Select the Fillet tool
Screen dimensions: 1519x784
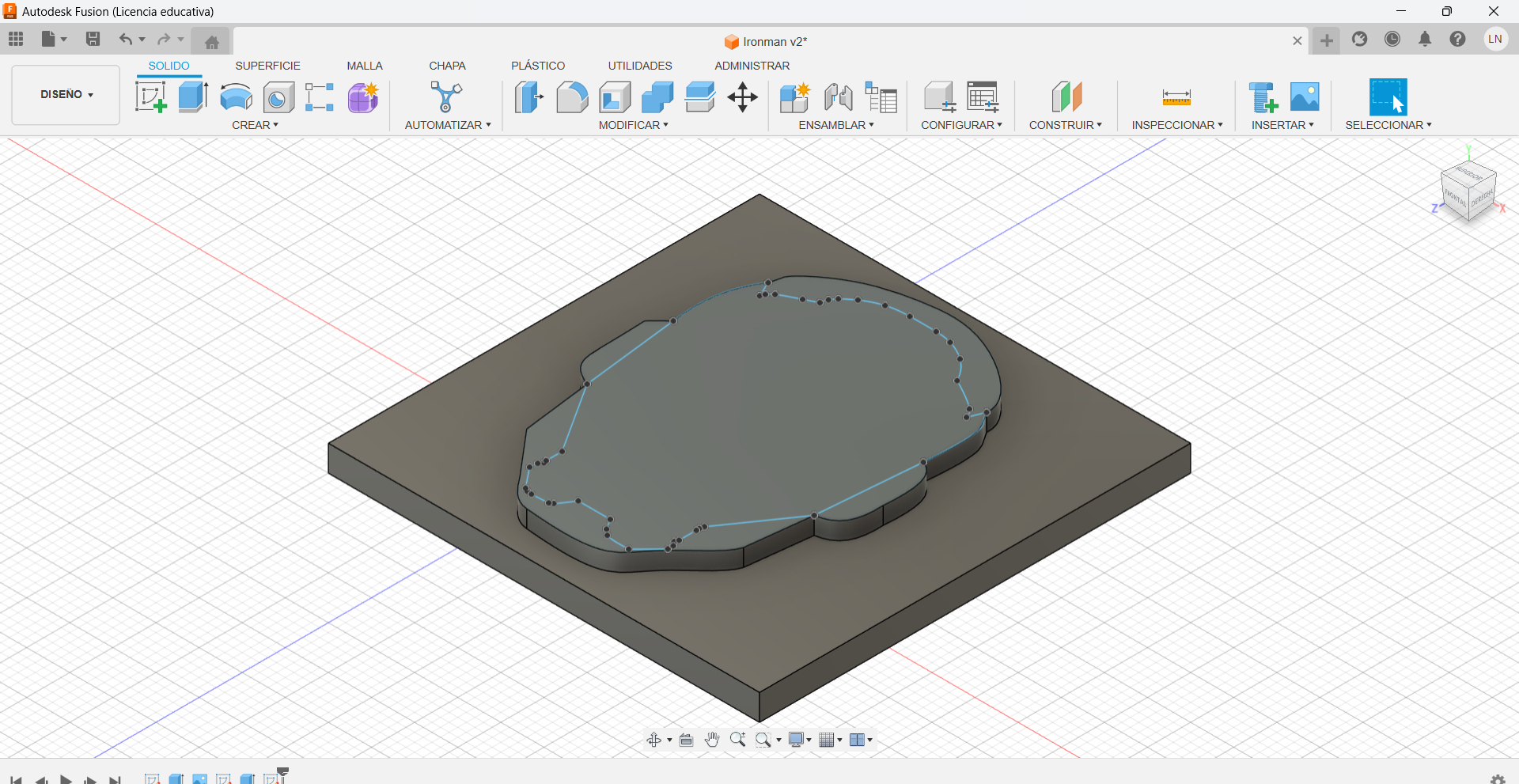point(572,97)
